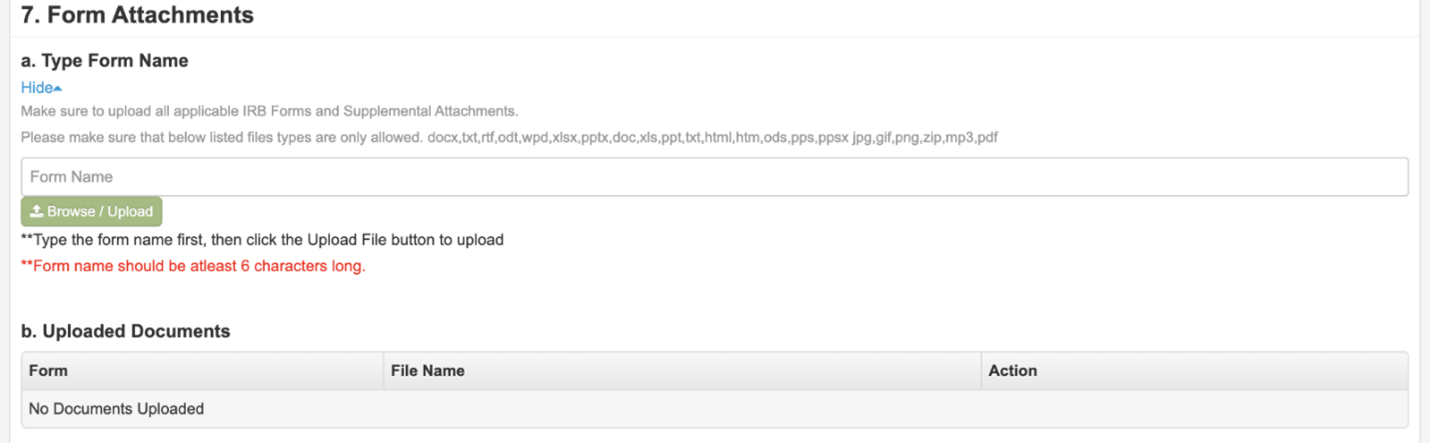The image size is (1430, 443).
Task: Click the Form Name placeholder text
Action: point(71,177)
